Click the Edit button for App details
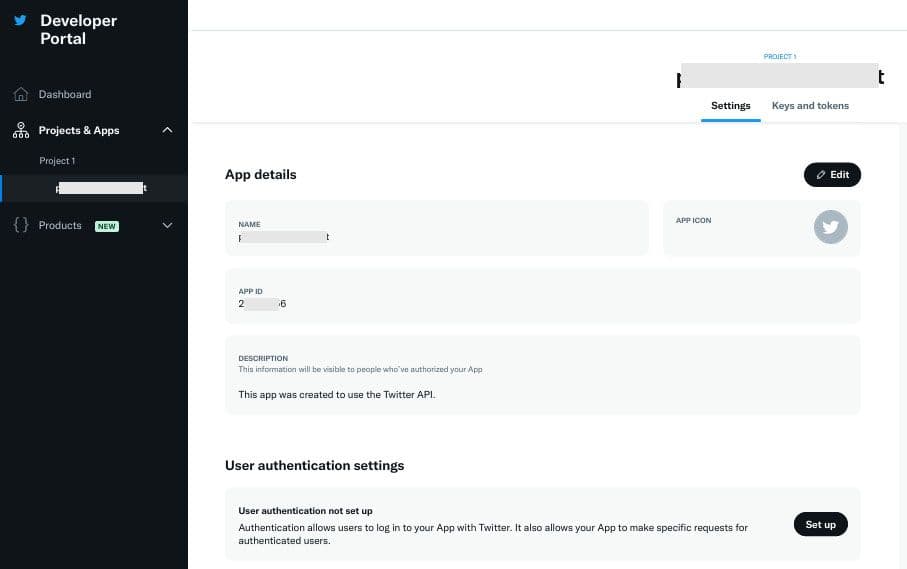Screen dimensions: 907x569 [832, 175]
